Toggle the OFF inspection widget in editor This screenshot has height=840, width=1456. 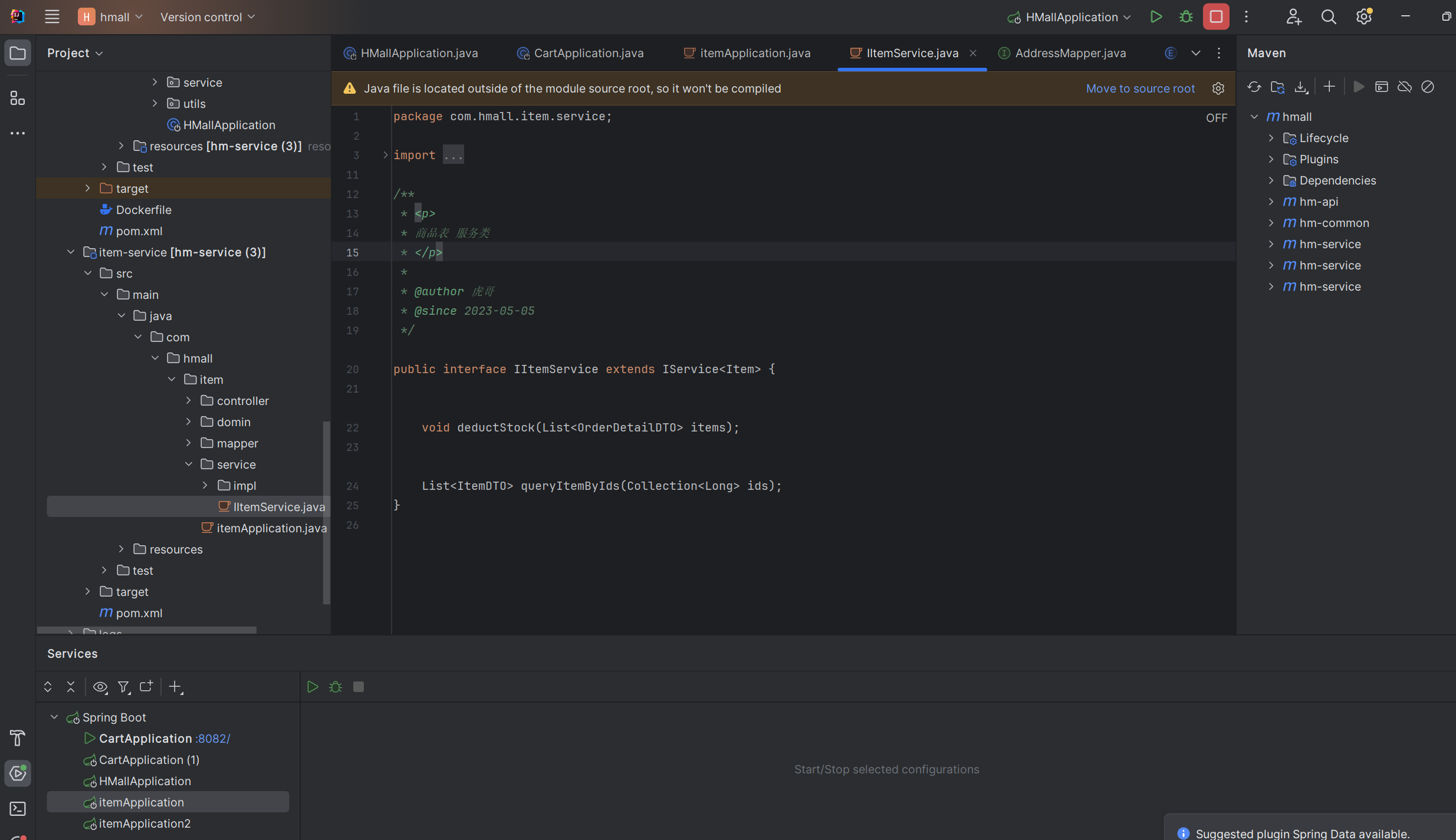click(x=1217, y=118)
